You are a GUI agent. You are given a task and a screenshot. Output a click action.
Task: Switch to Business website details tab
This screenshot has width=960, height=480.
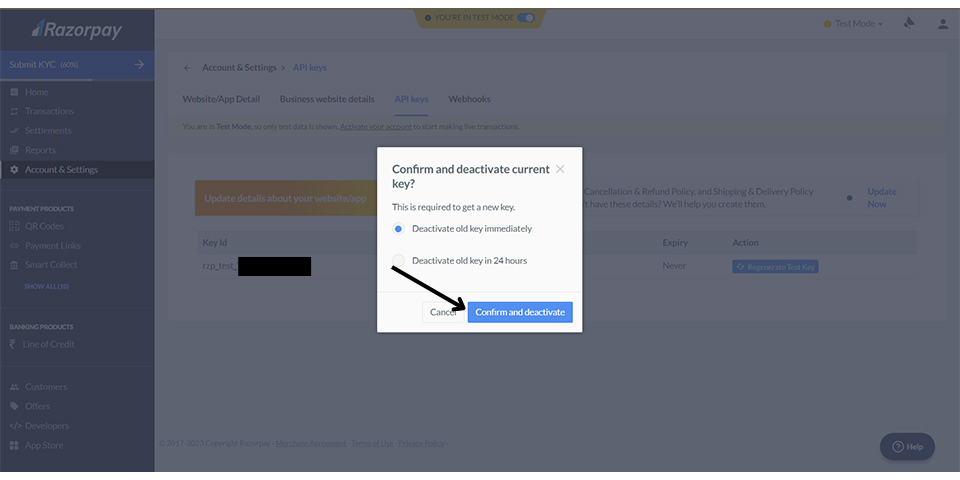(x=327, y=99)
